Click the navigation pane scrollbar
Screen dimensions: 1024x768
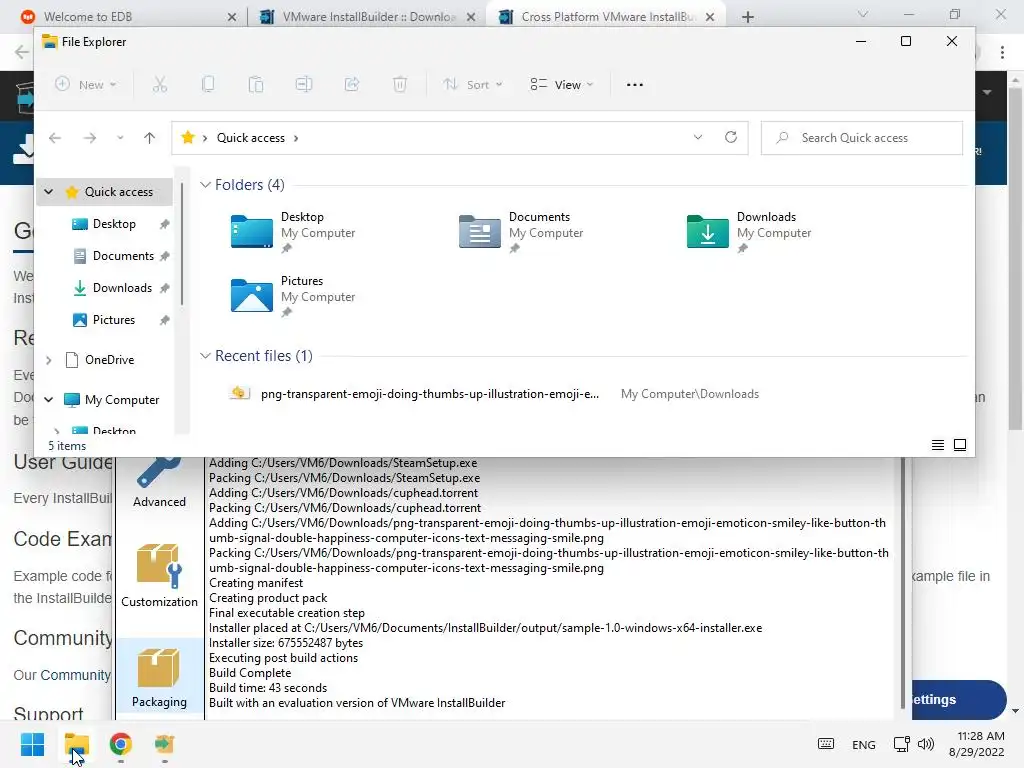182,244
